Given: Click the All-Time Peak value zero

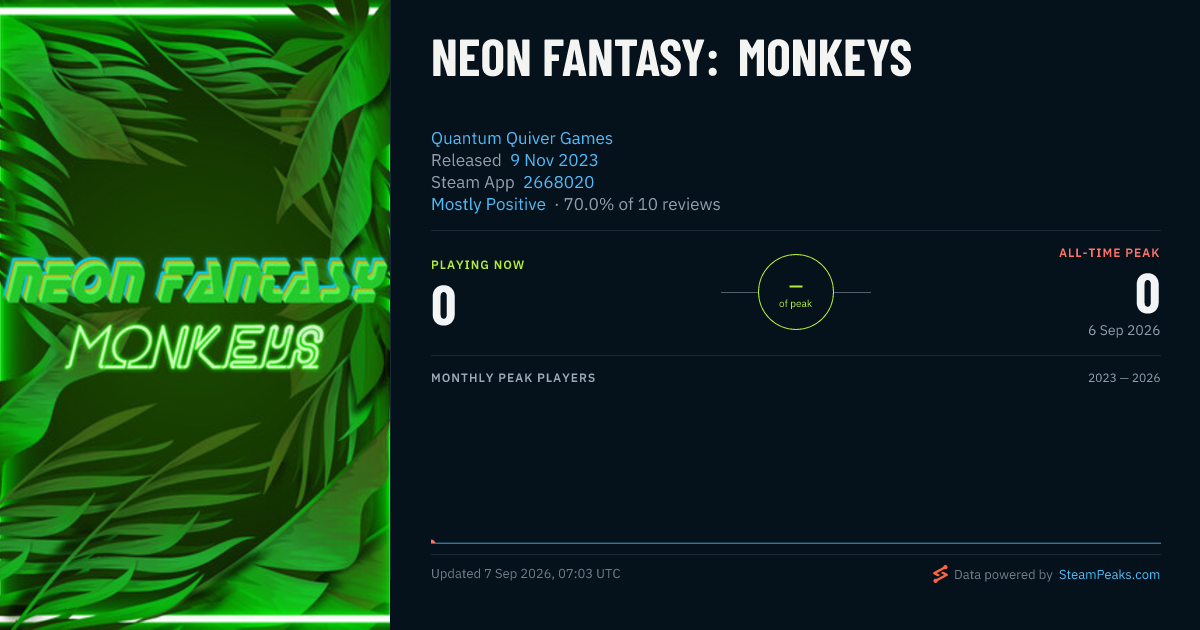Looking at the screenshot, I should [x=1148, y=294].
